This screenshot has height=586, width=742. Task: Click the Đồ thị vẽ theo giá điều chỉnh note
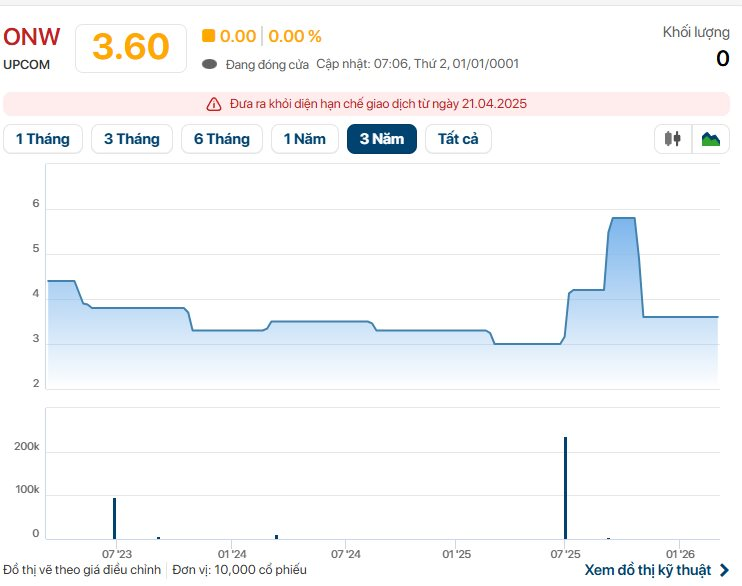click(x=82, y=570)
